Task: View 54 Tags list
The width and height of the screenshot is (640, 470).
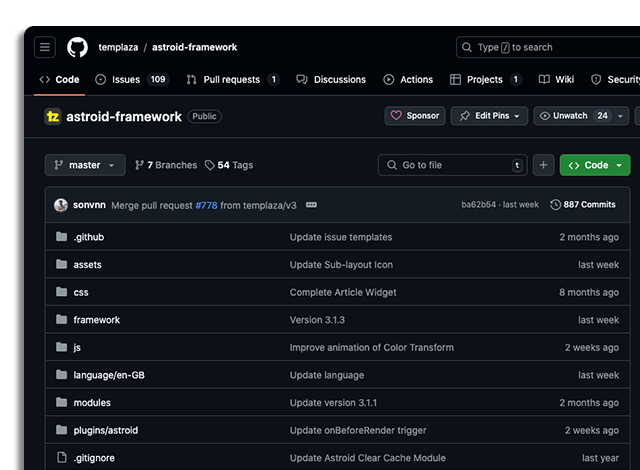Action: [x=229, y=165]
